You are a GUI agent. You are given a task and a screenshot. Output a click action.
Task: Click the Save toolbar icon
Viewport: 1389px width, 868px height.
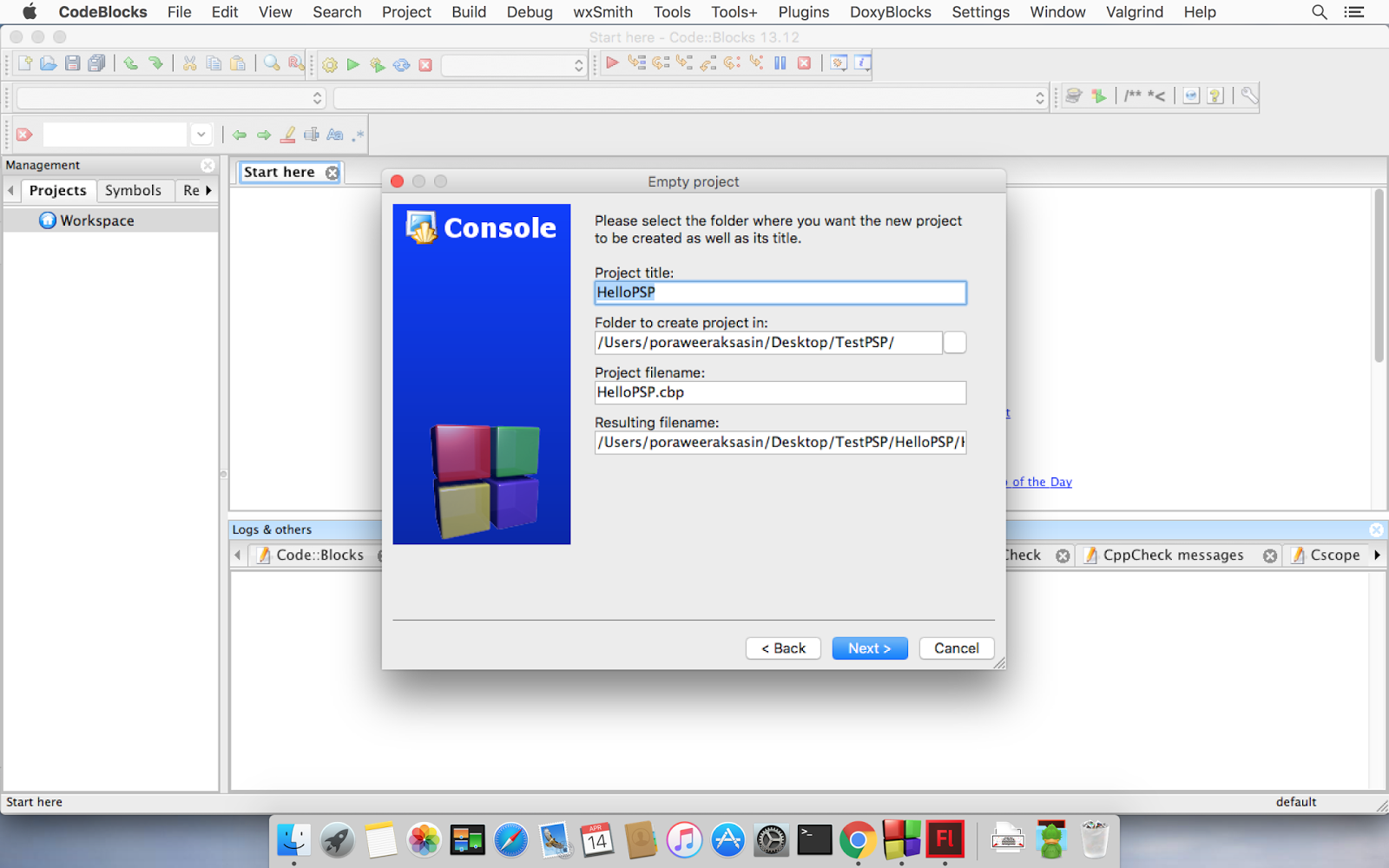point(73,63)
